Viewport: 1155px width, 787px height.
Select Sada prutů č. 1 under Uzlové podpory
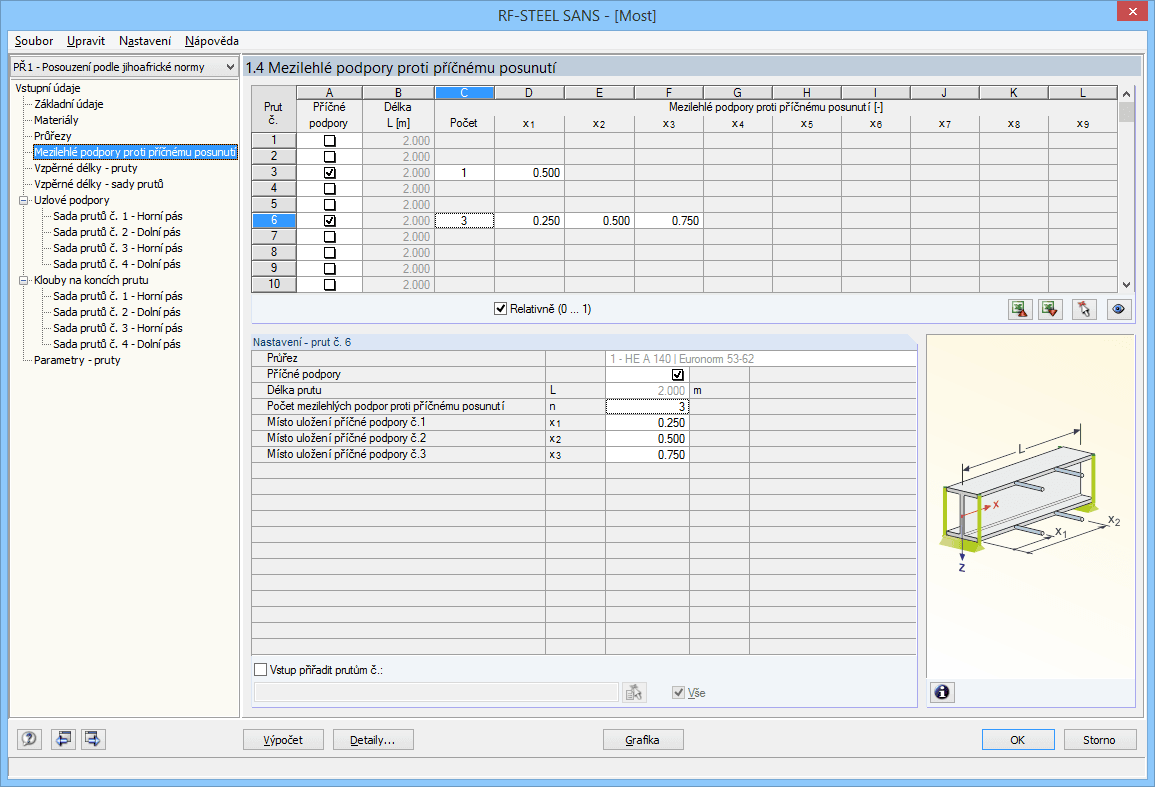pos(118,216)
